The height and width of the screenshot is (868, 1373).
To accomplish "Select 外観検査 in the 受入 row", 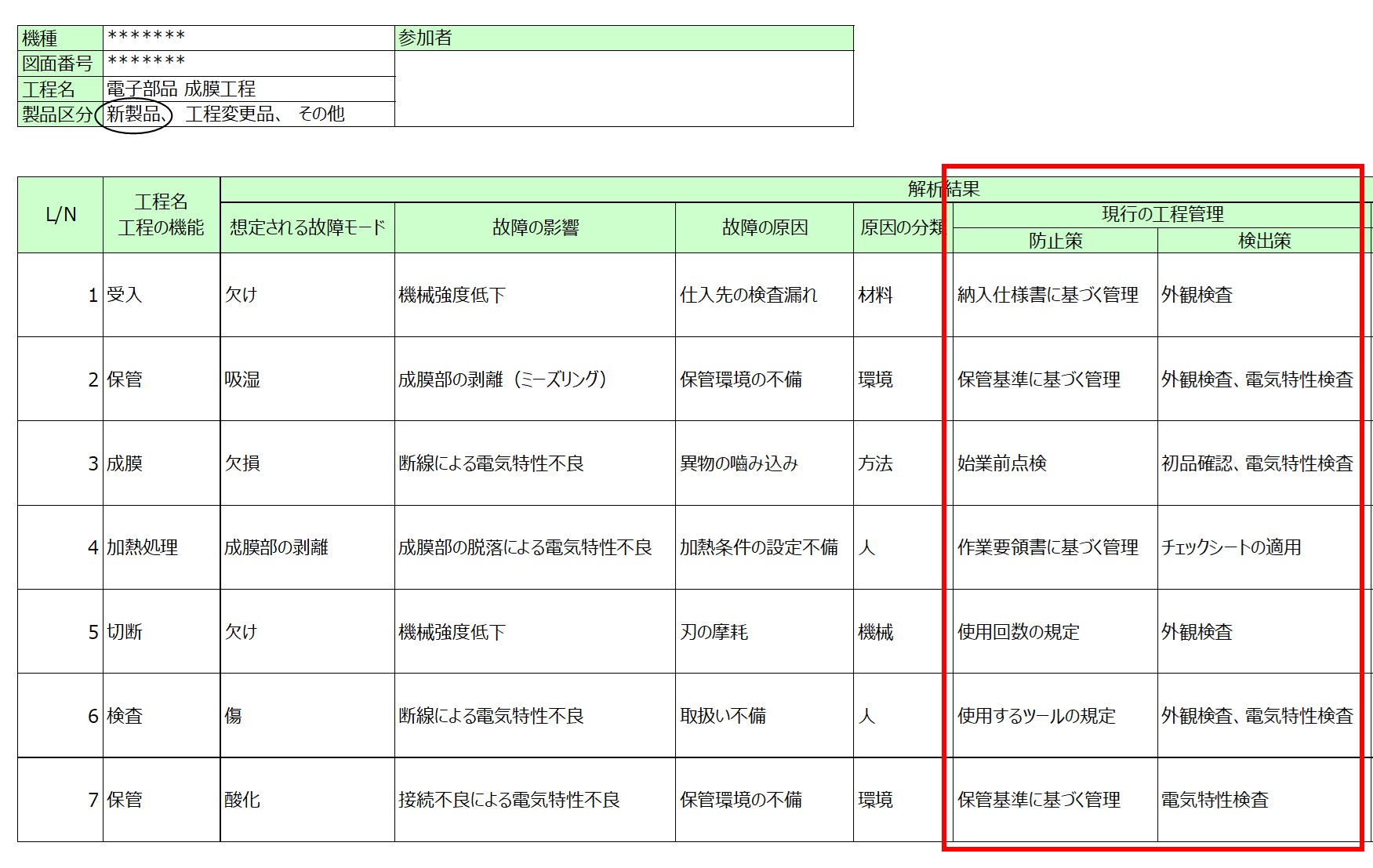I will (x=1265, y=295).
